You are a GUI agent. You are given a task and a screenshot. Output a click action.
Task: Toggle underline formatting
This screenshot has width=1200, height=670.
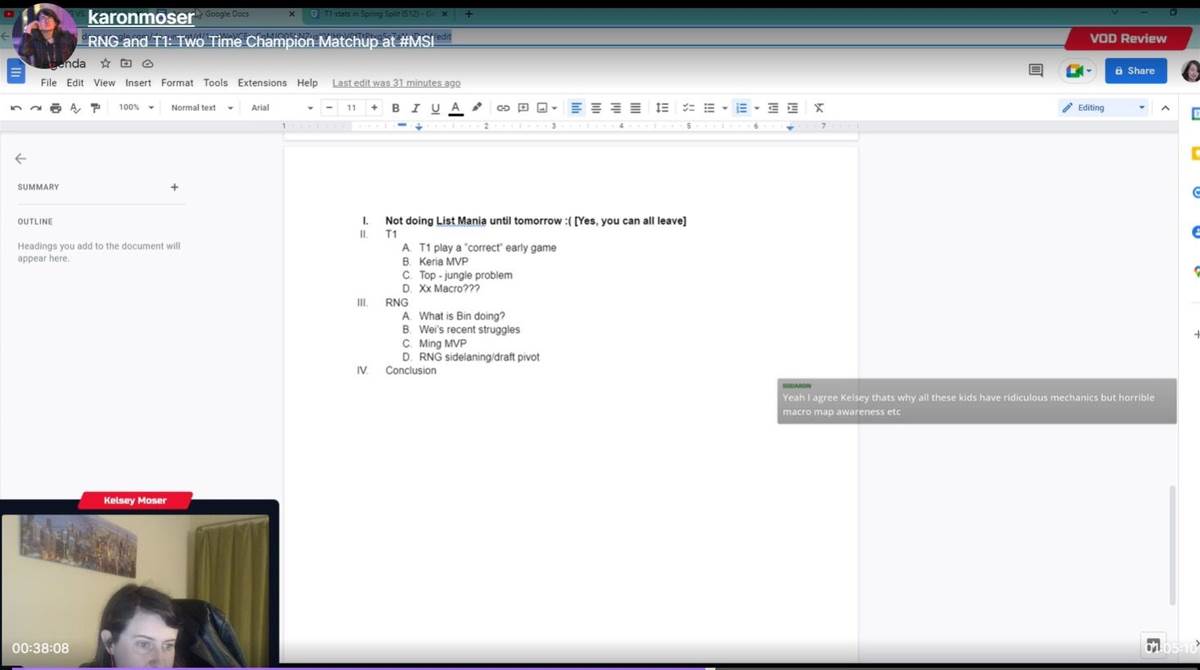[x=435, y=108]
